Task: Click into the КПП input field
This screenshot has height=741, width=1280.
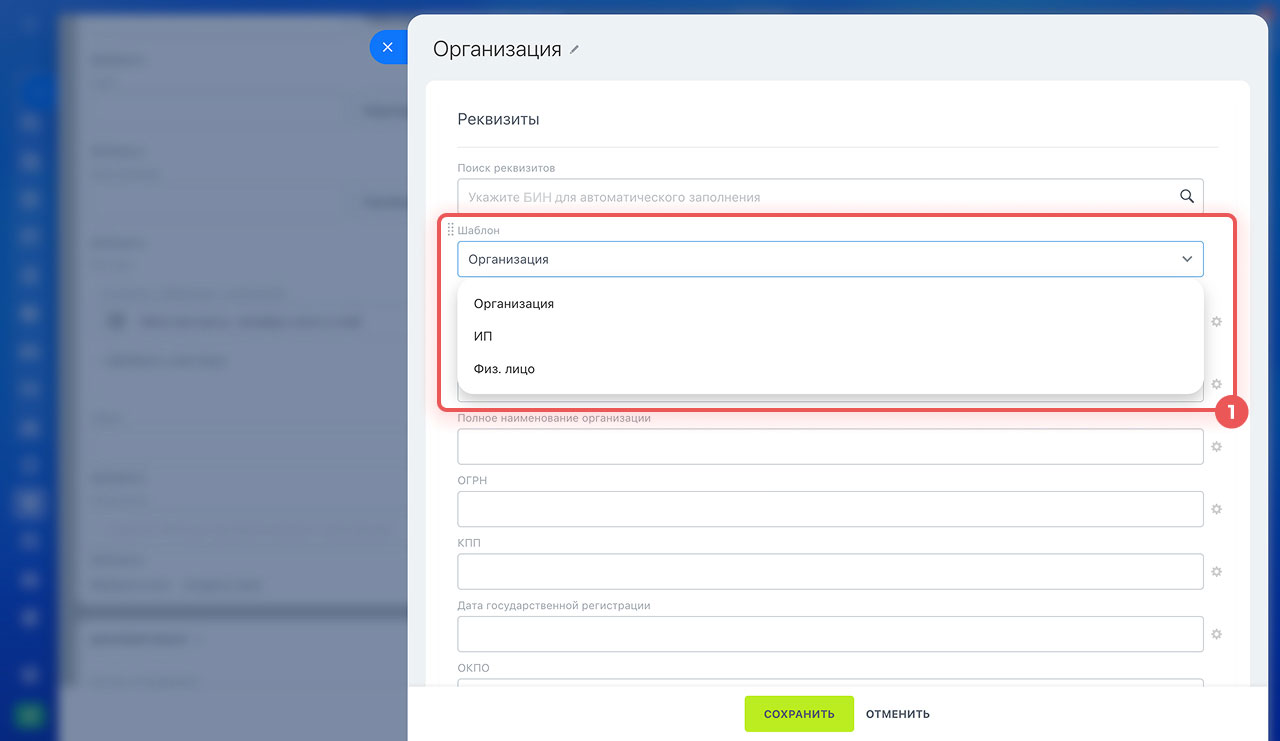Action: coord(829,572)
